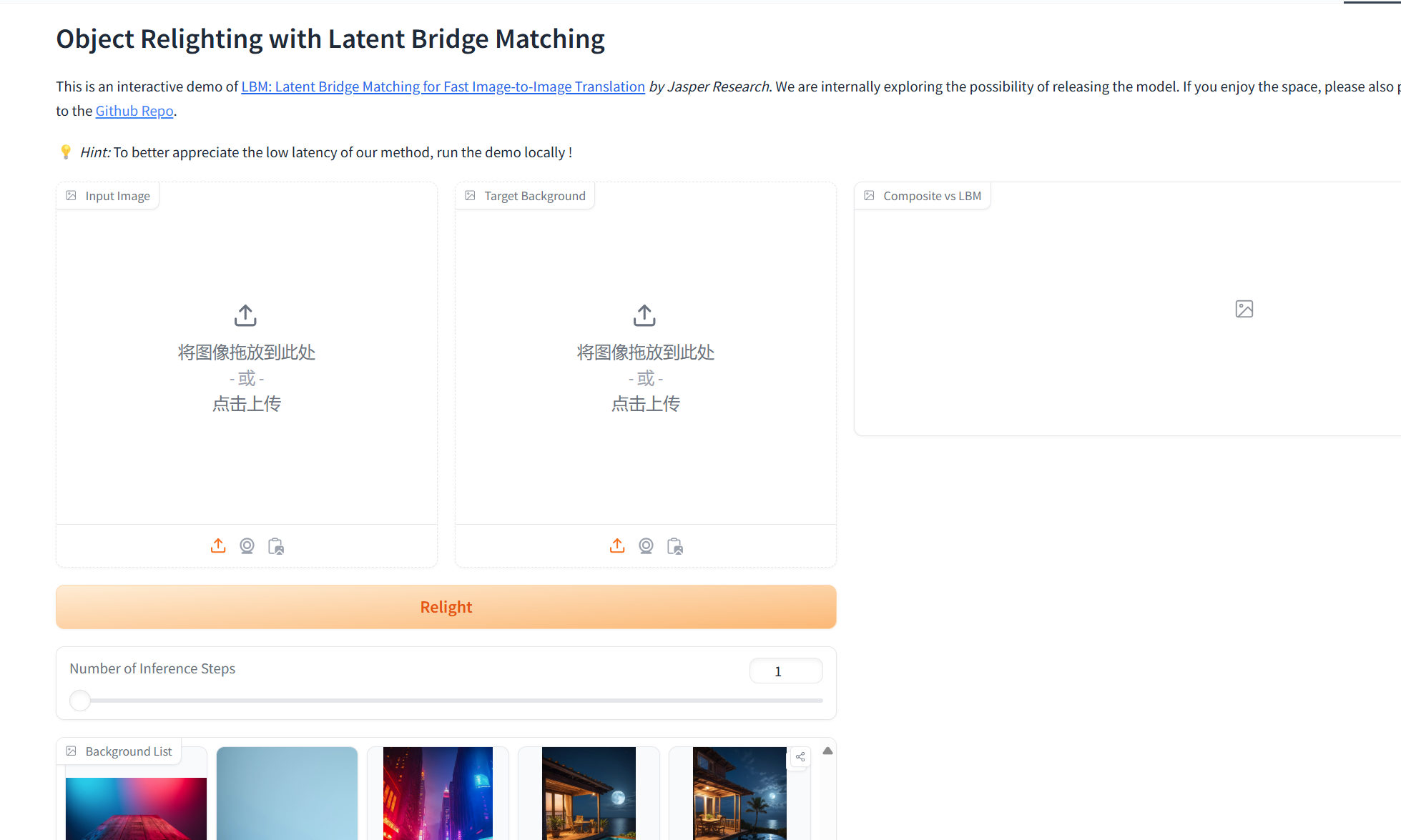Click '将图像拖放到此处' text in Input Image area

click(247, 352)
